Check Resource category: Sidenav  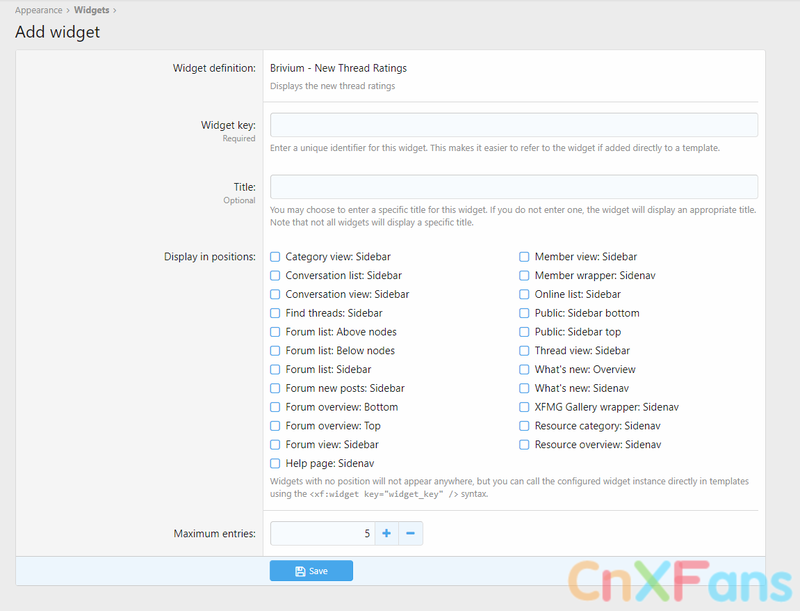click(524, 426)
